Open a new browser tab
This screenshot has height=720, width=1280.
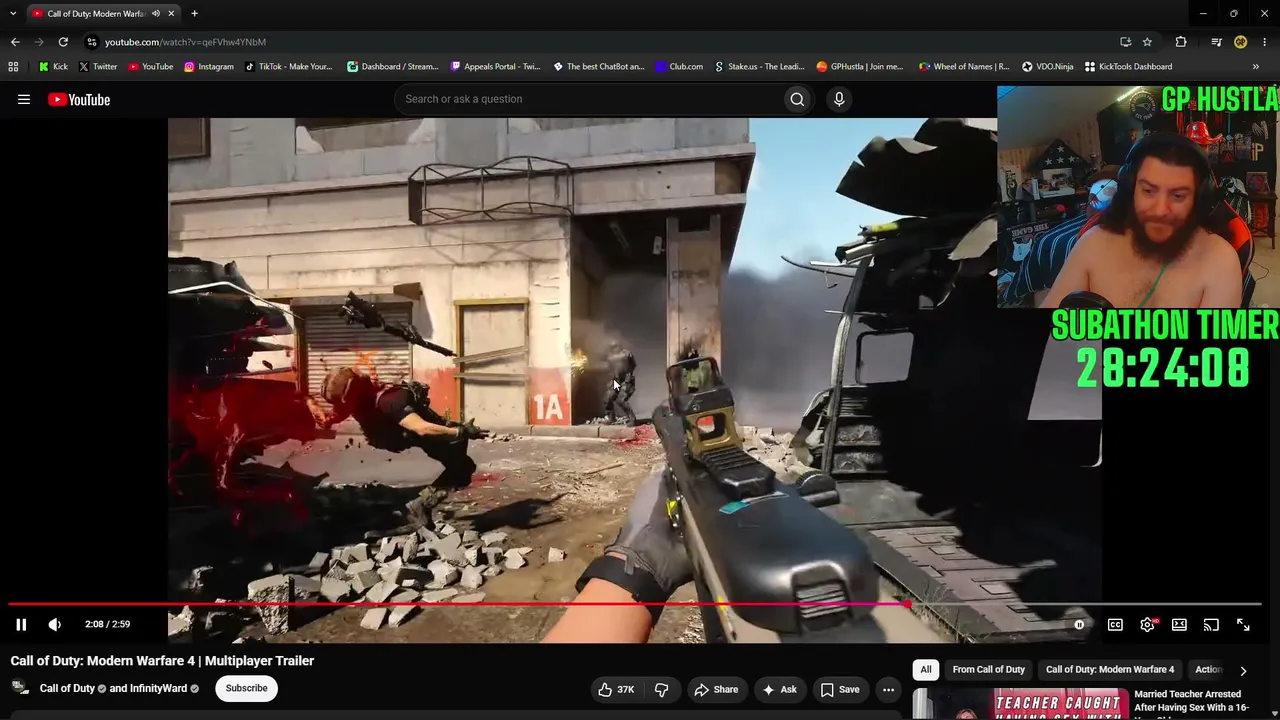pos(194,14)
